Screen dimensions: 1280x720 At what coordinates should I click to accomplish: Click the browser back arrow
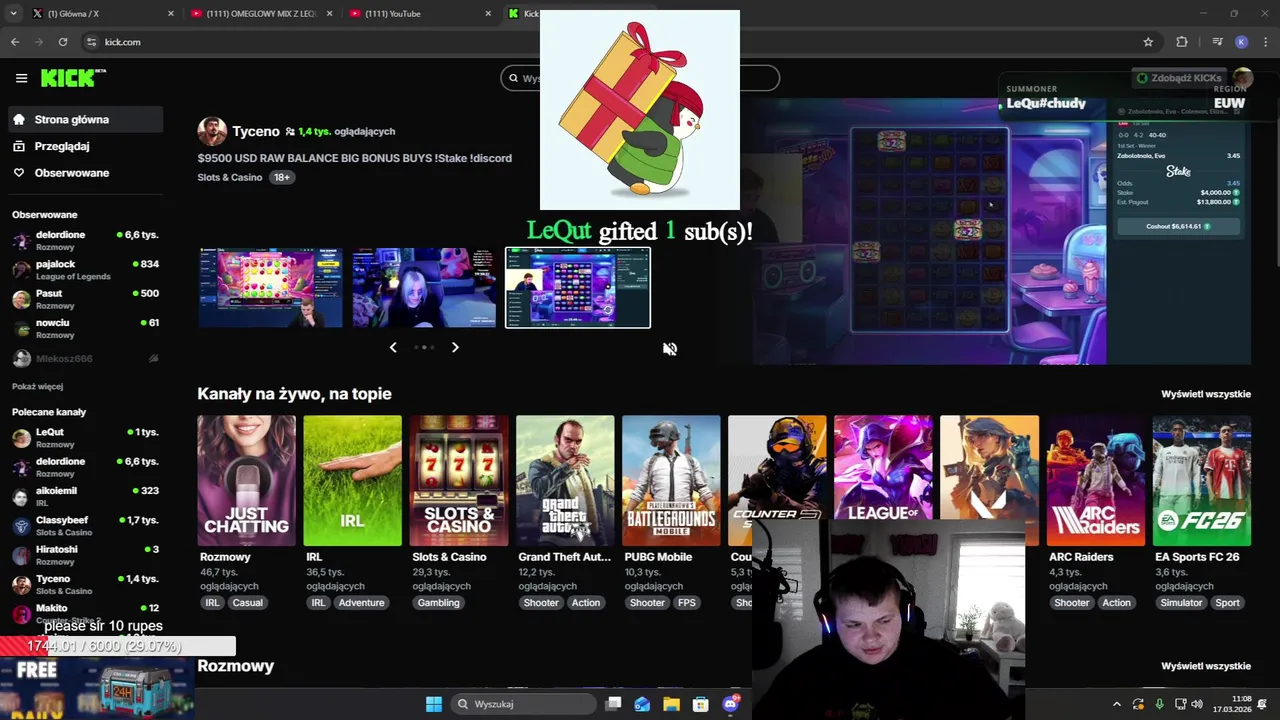15,42
